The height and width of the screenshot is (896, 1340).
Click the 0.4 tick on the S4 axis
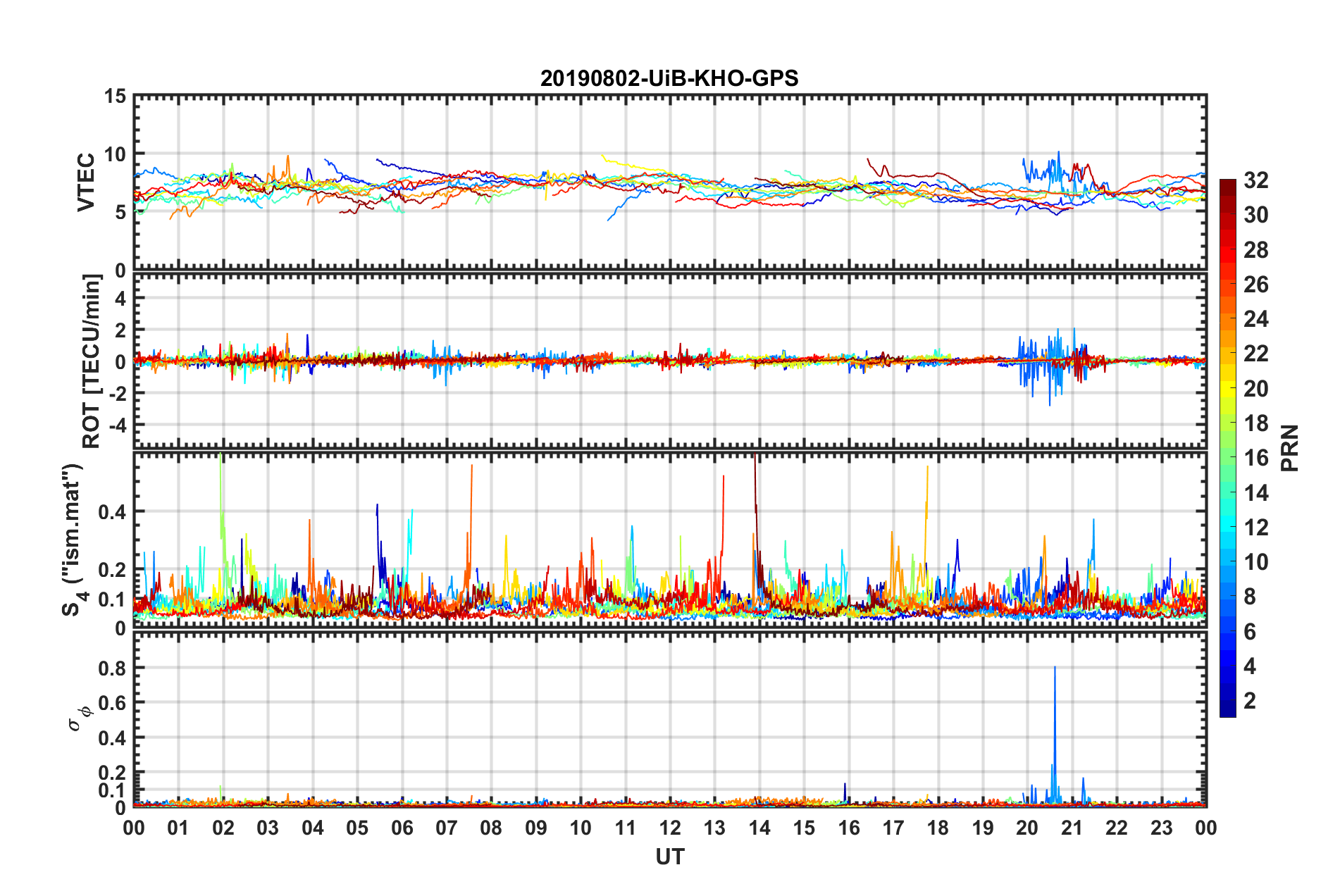click(x=113, y=512)
